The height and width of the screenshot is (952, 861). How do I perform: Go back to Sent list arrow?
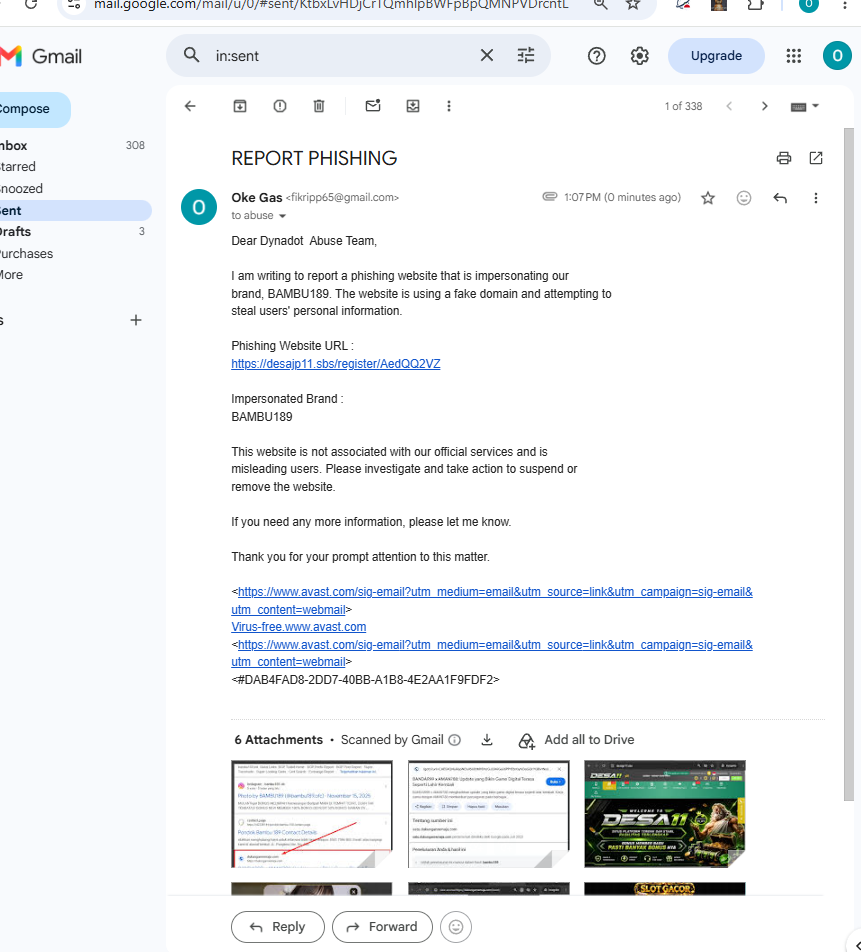(190, 106)
